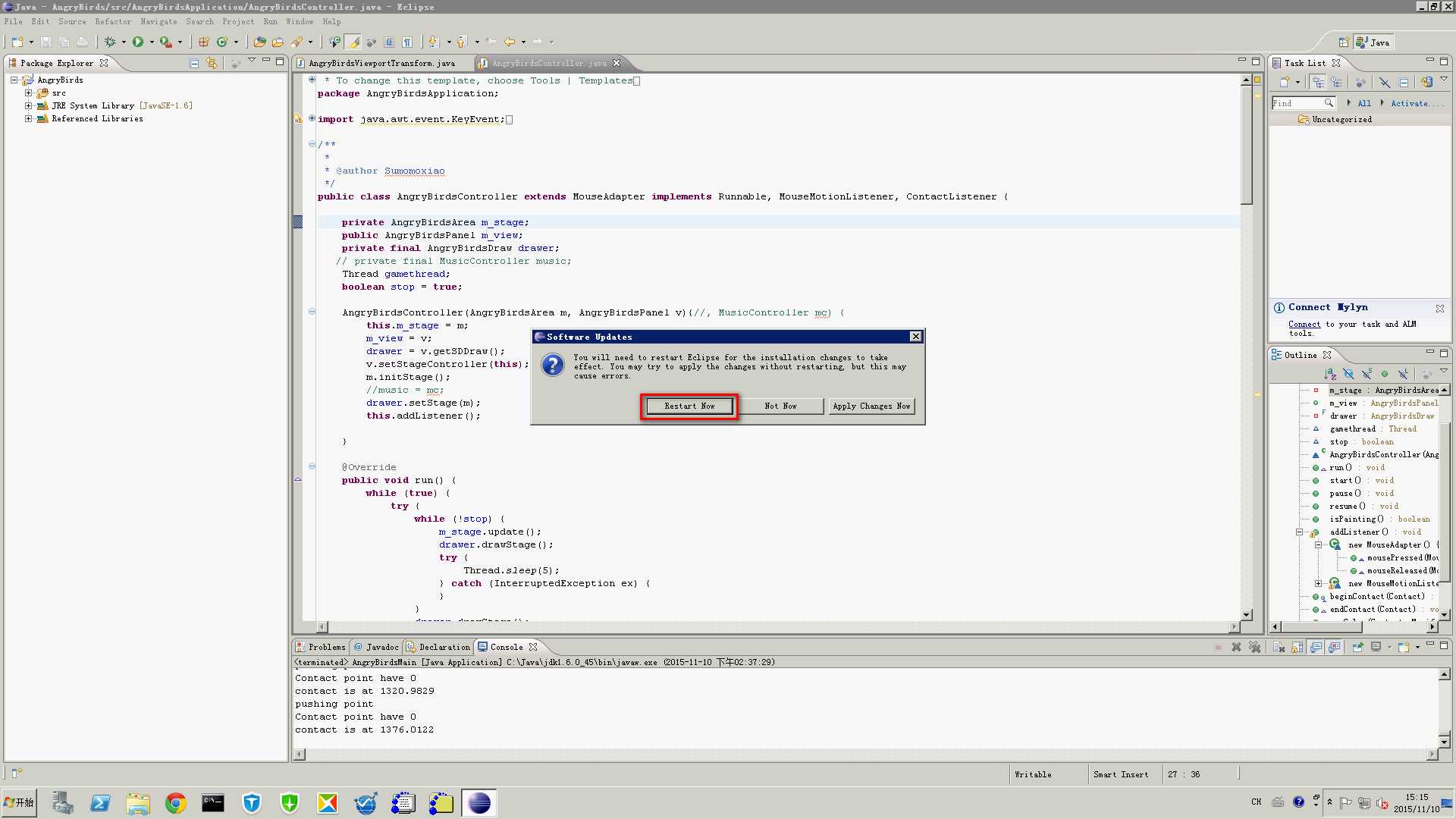Click New Task icon in Task List

click(x=1284, y=82)
